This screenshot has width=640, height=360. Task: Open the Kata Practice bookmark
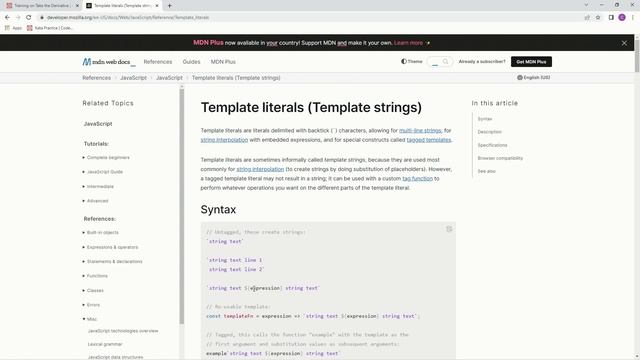pos(50,28)
